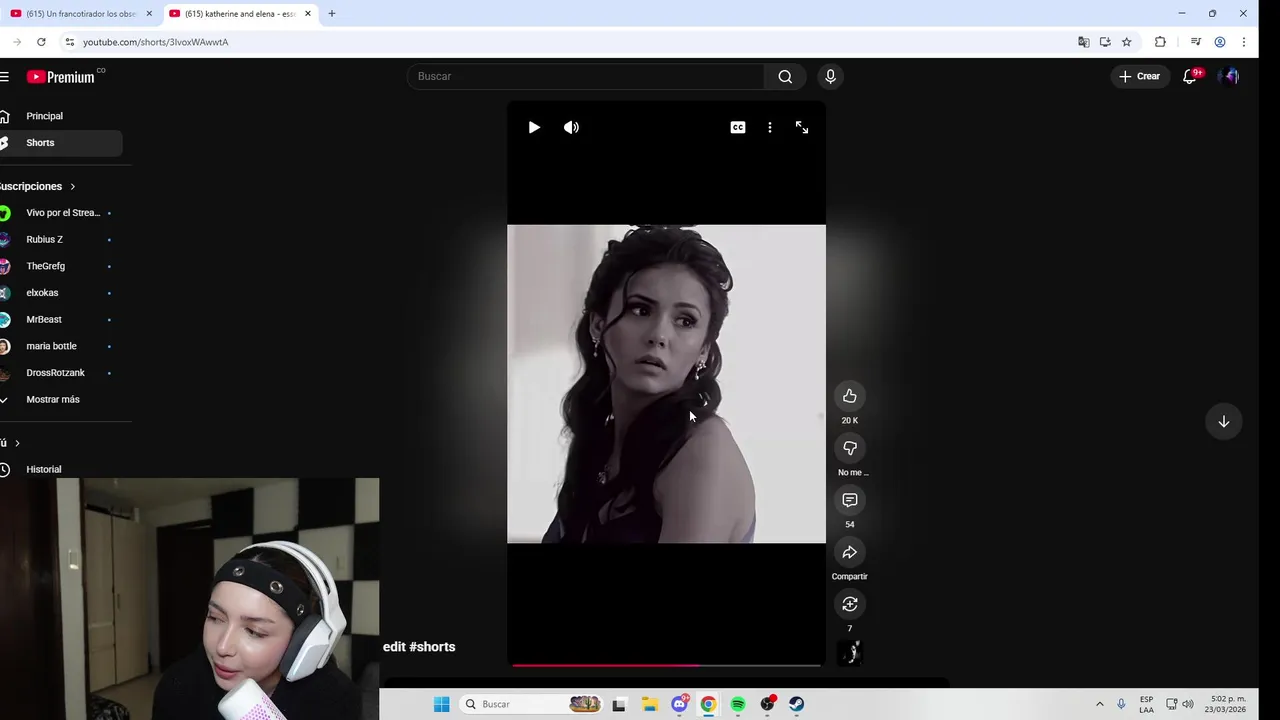Share the Short via Compartir

click(850, 552)
